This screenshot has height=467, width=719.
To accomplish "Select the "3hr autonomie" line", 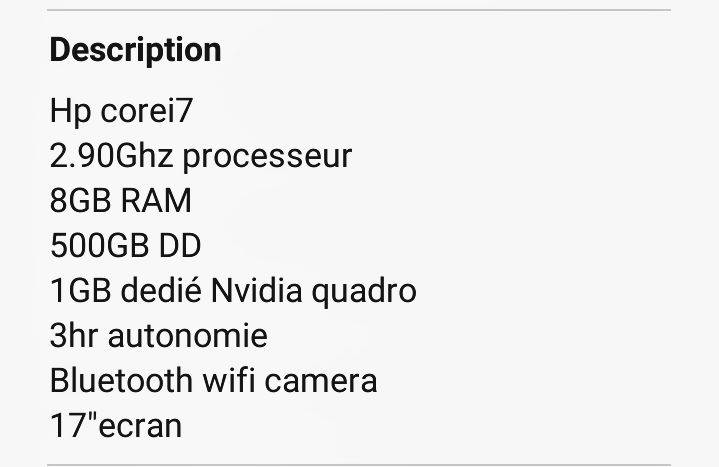I will (x=159, y=335).
